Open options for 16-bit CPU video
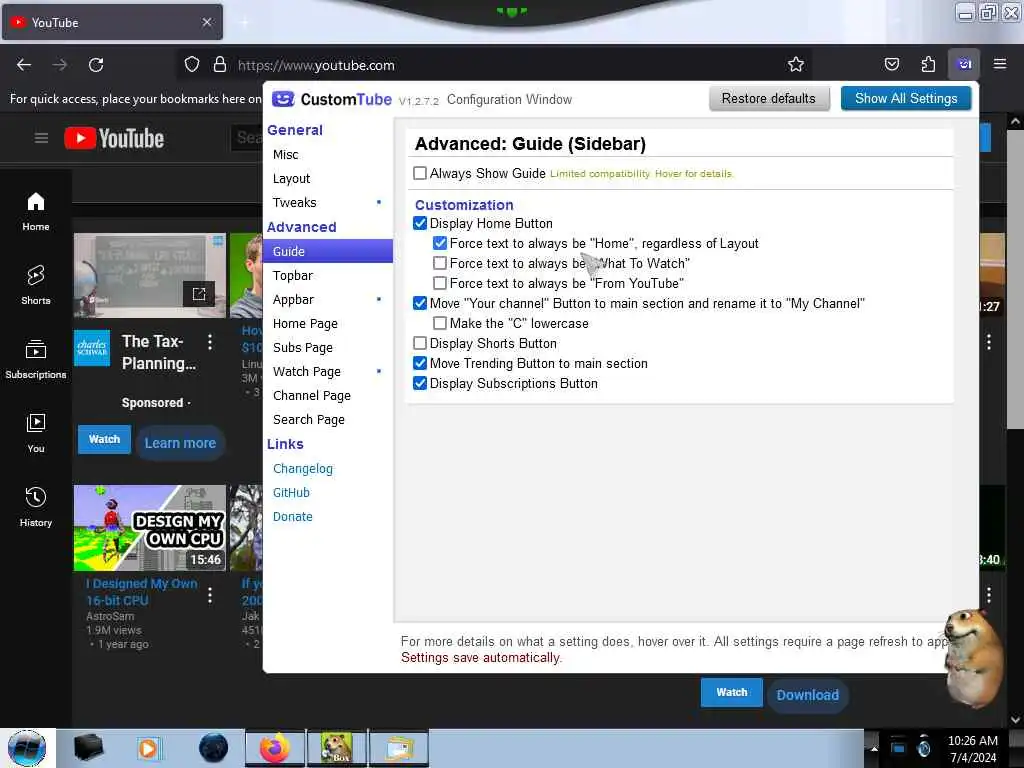1024x768 pixels. (x=210, y=595)
